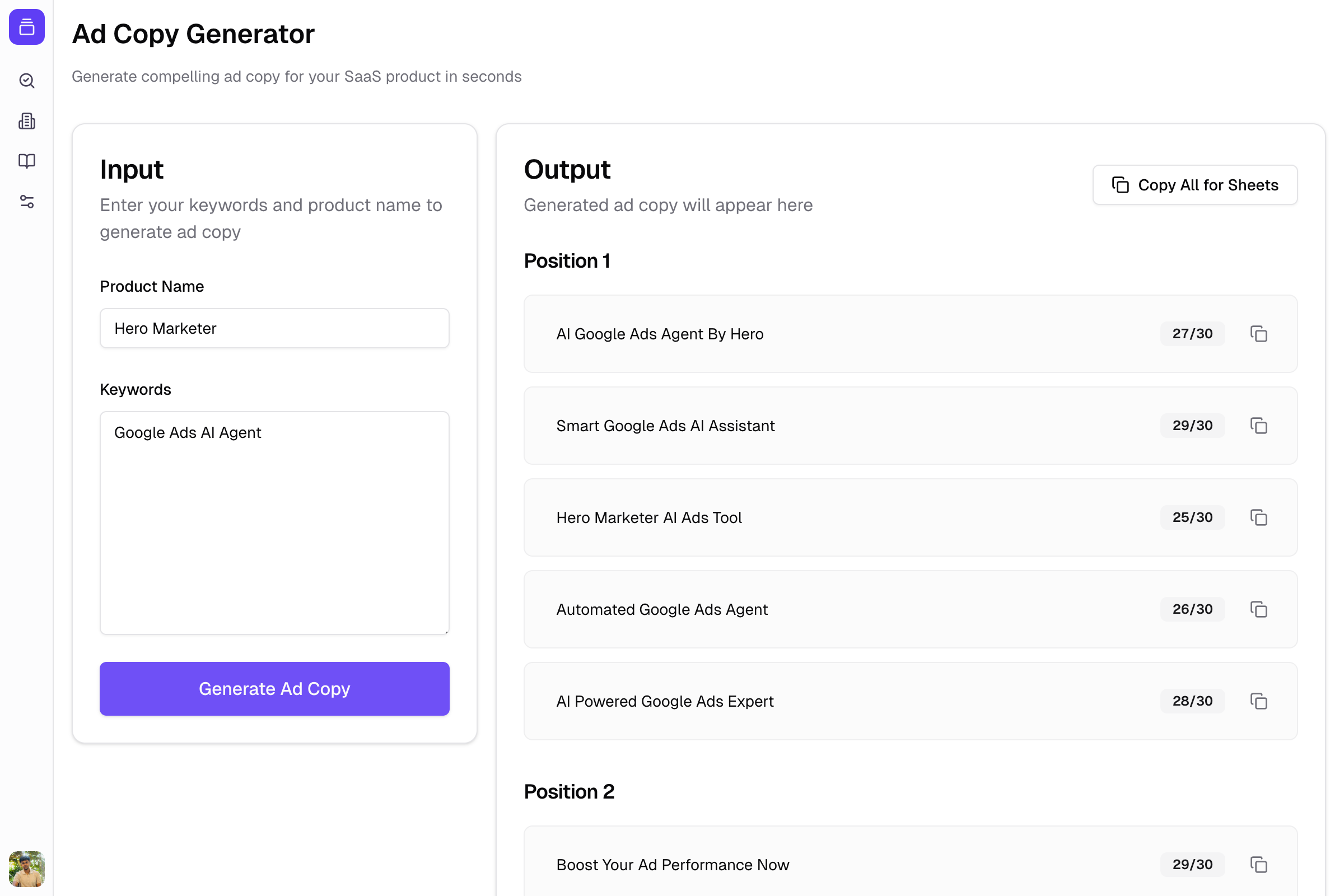The image size is (1344, 896).
Task: Open the book library sidebar icon
Action: coord(27,161)
